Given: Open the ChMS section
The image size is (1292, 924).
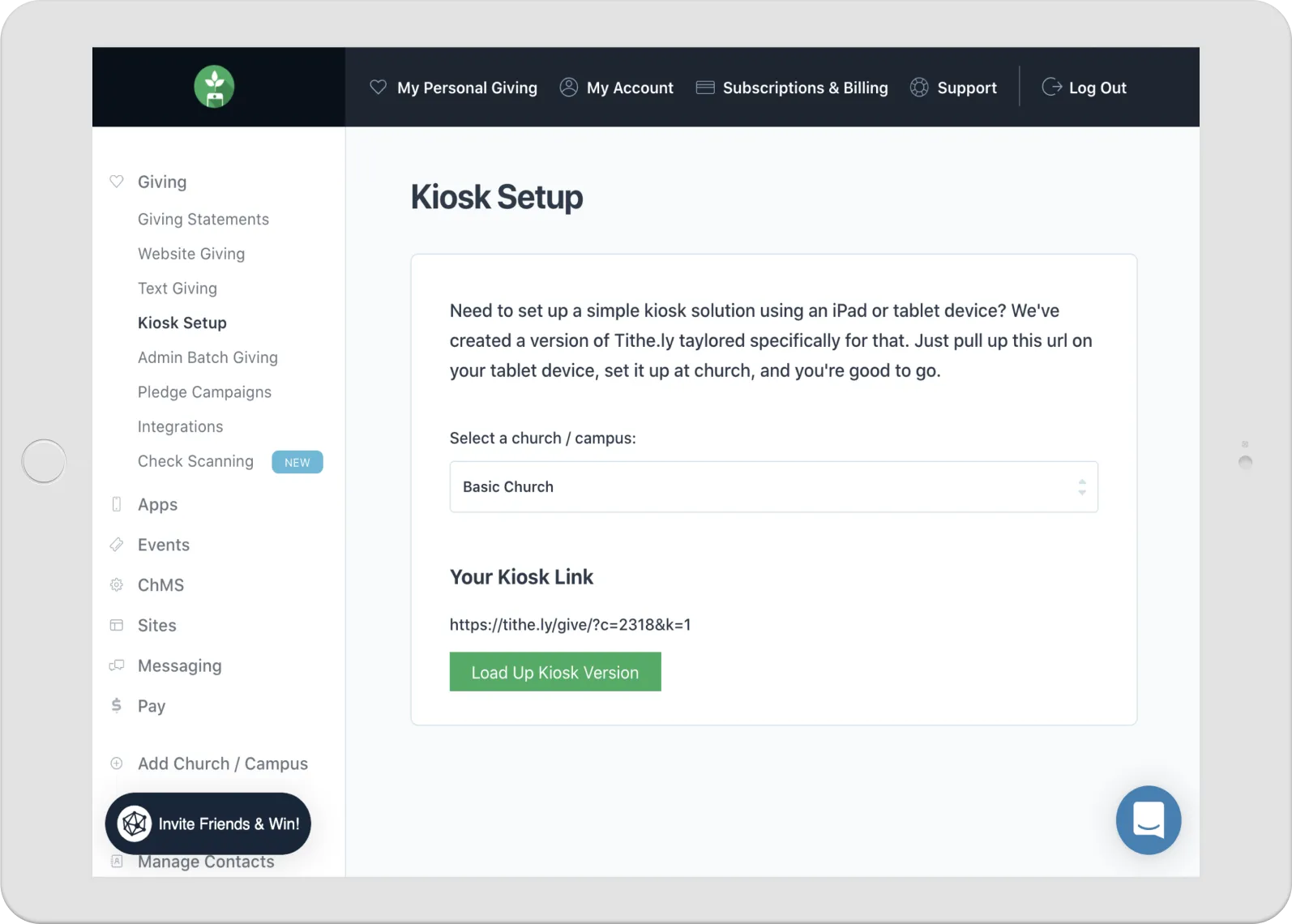Looking at the screenshot, I should click(x=160, y=584).
